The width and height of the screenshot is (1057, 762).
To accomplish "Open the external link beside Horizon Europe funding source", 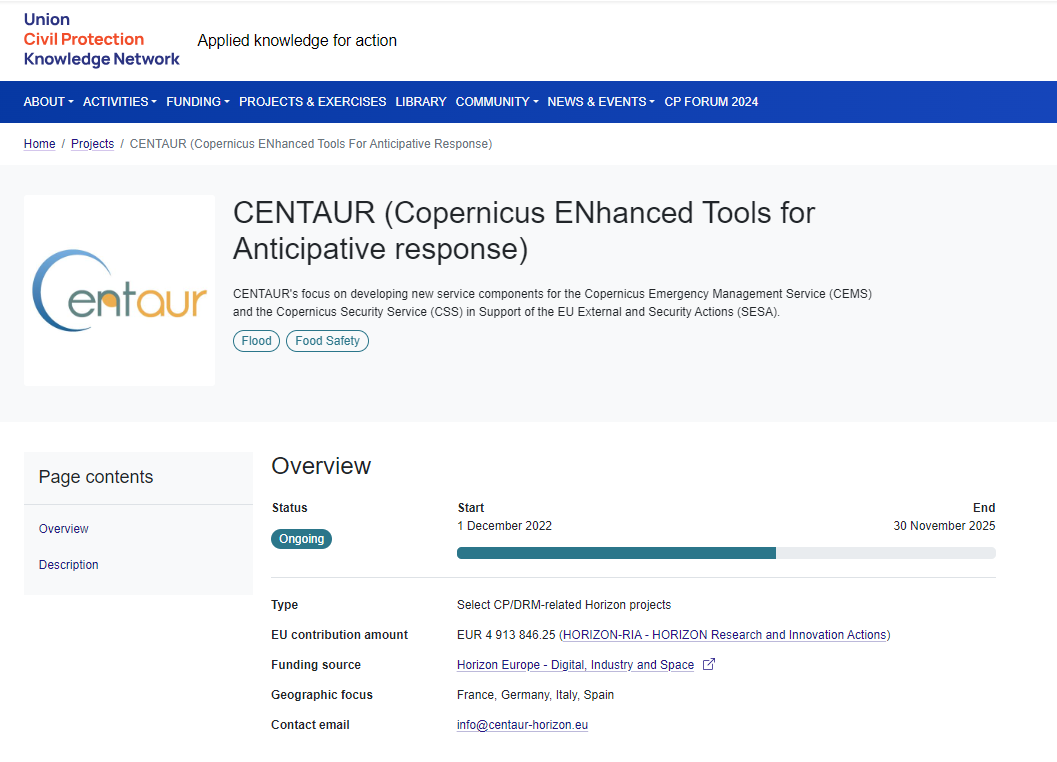I will 708,664.
